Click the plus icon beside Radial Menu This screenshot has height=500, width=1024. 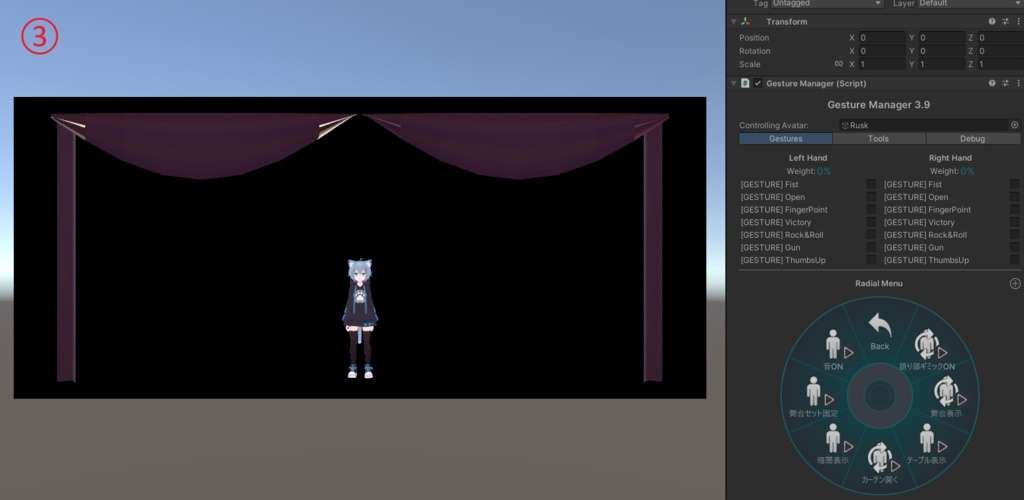[x=1015, y=283]
